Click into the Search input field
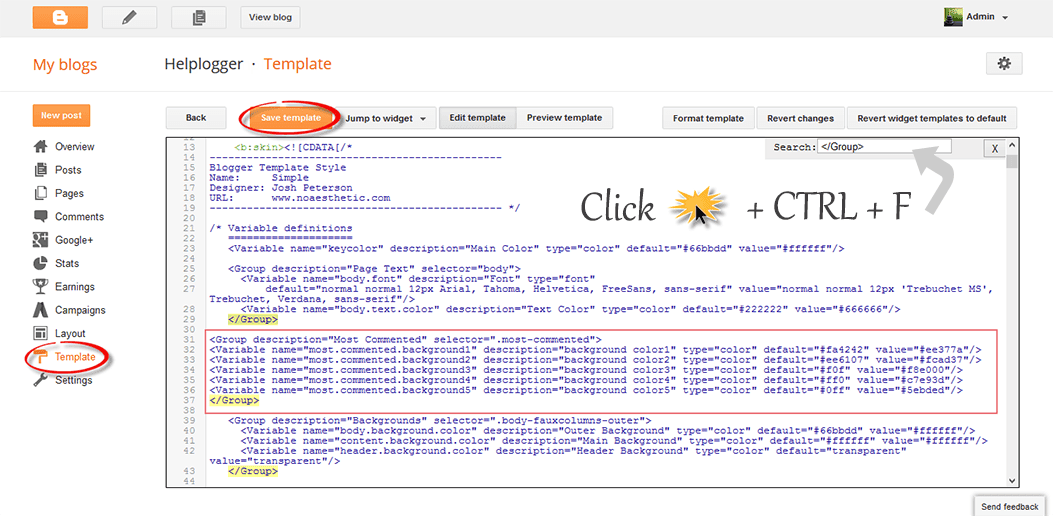 point(884,146)
